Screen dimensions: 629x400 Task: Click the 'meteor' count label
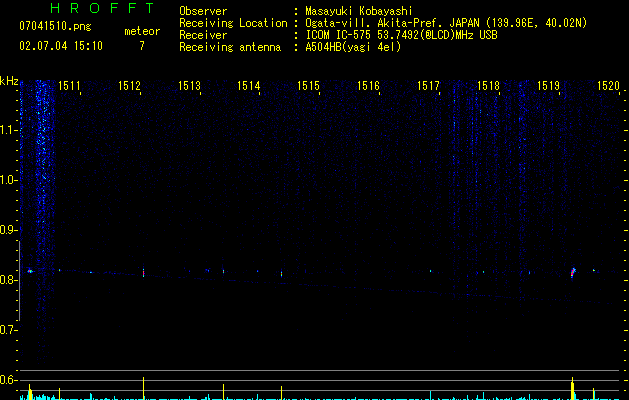click(x=142, y=31)
